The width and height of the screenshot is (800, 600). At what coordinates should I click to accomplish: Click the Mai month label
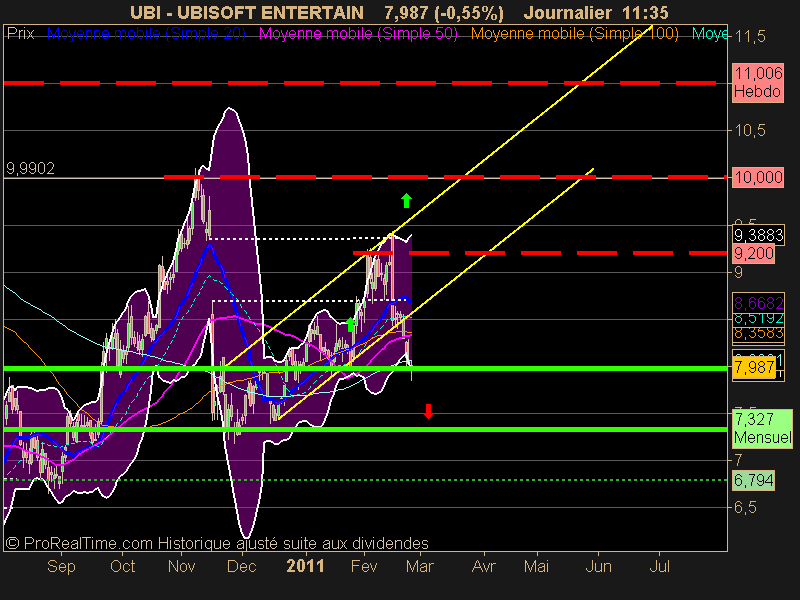537,566
